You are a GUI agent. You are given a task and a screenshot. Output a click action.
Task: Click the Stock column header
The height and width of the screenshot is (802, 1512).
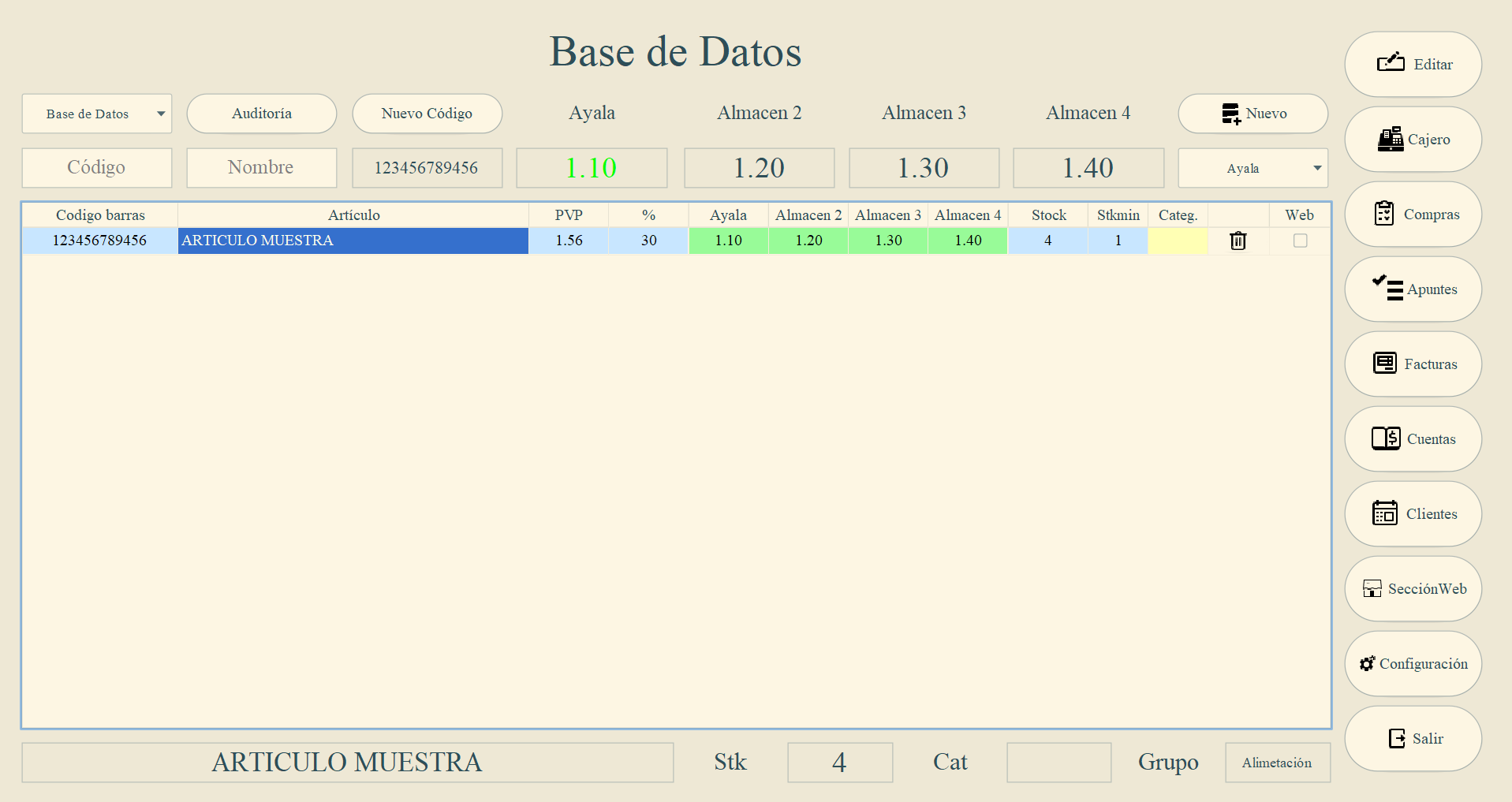(x=1048, y=215)
